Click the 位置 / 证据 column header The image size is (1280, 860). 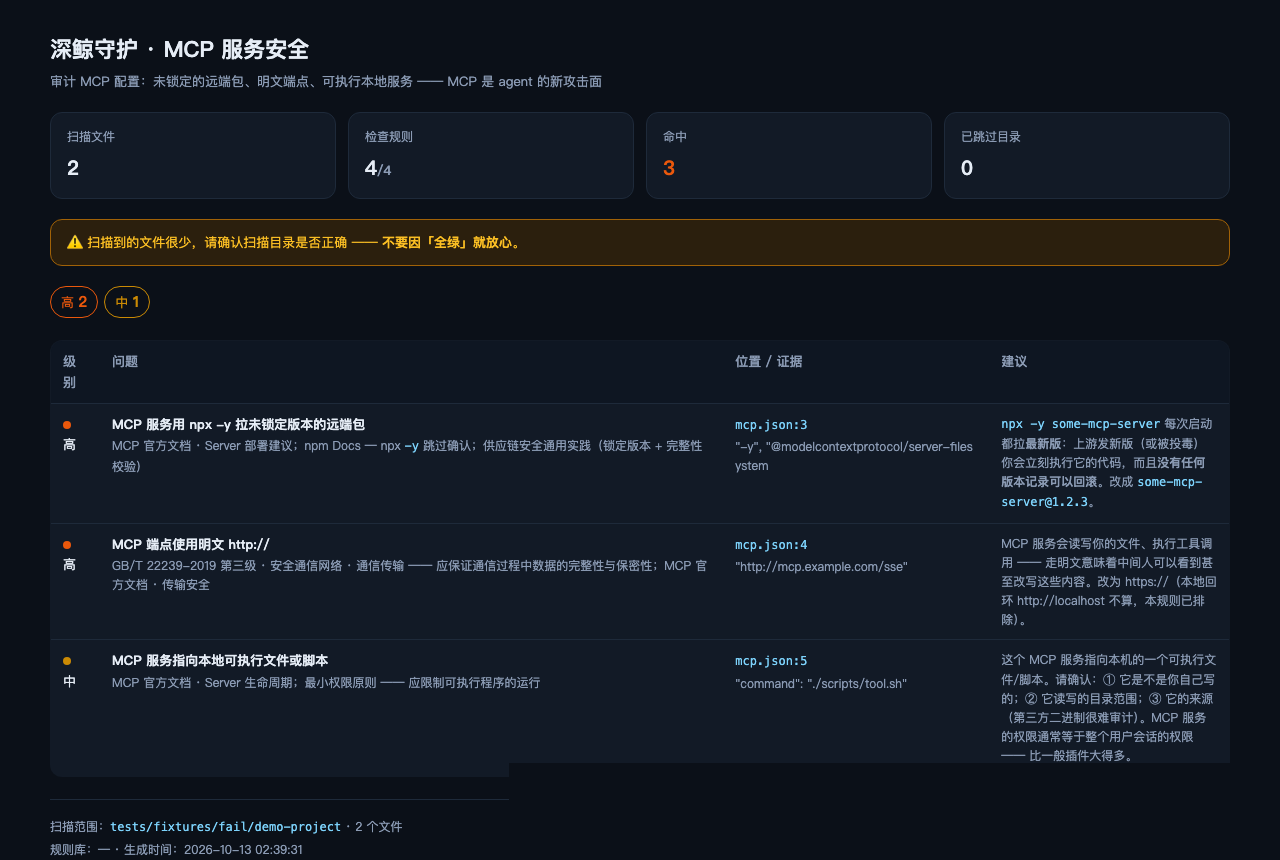tap(768, 362)
